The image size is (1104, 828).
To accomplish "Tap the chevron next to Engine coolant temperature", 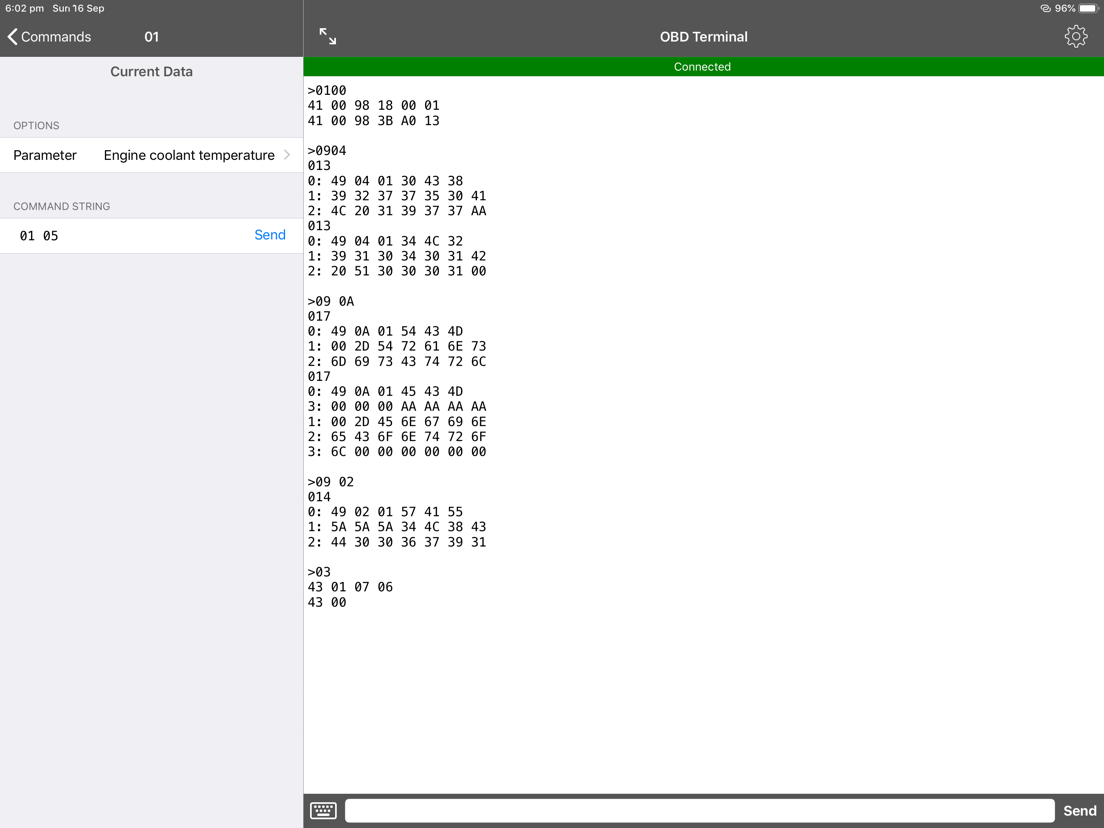I will pos(287,155).
